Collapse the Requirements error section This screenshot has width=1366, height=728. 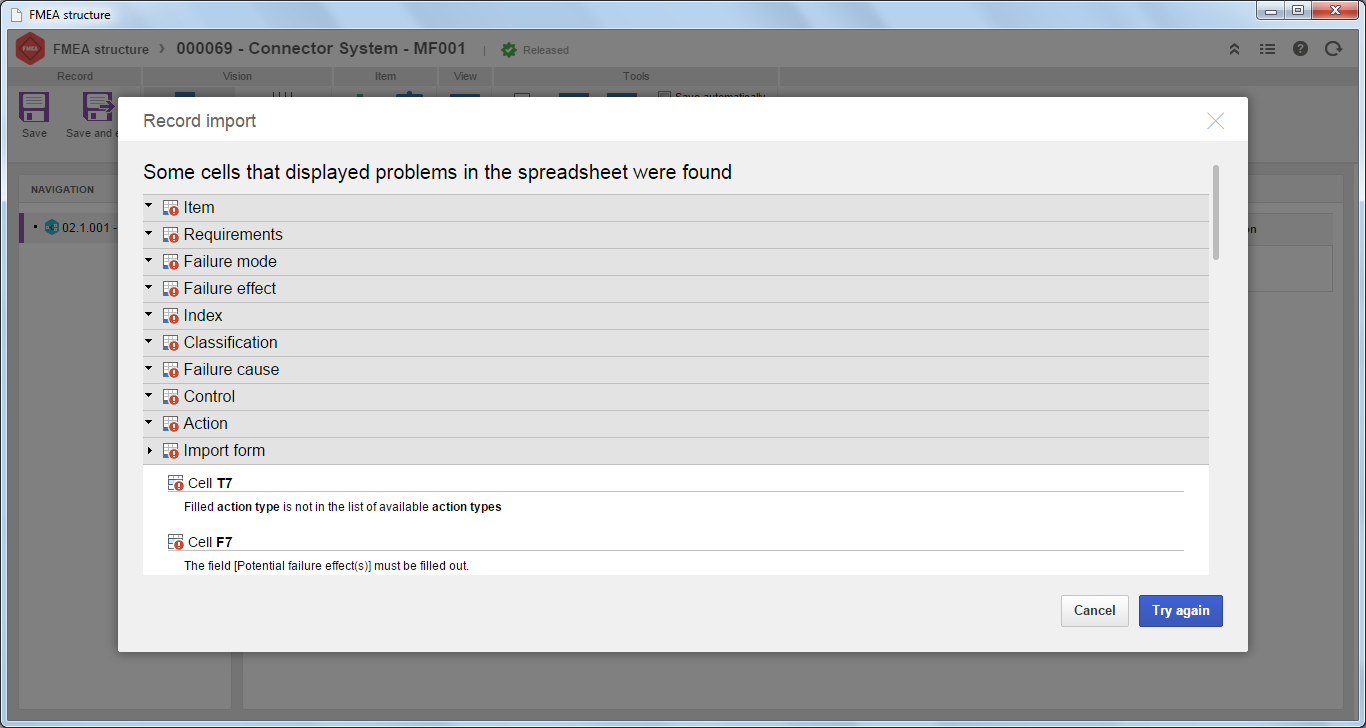tap(149, 234)
